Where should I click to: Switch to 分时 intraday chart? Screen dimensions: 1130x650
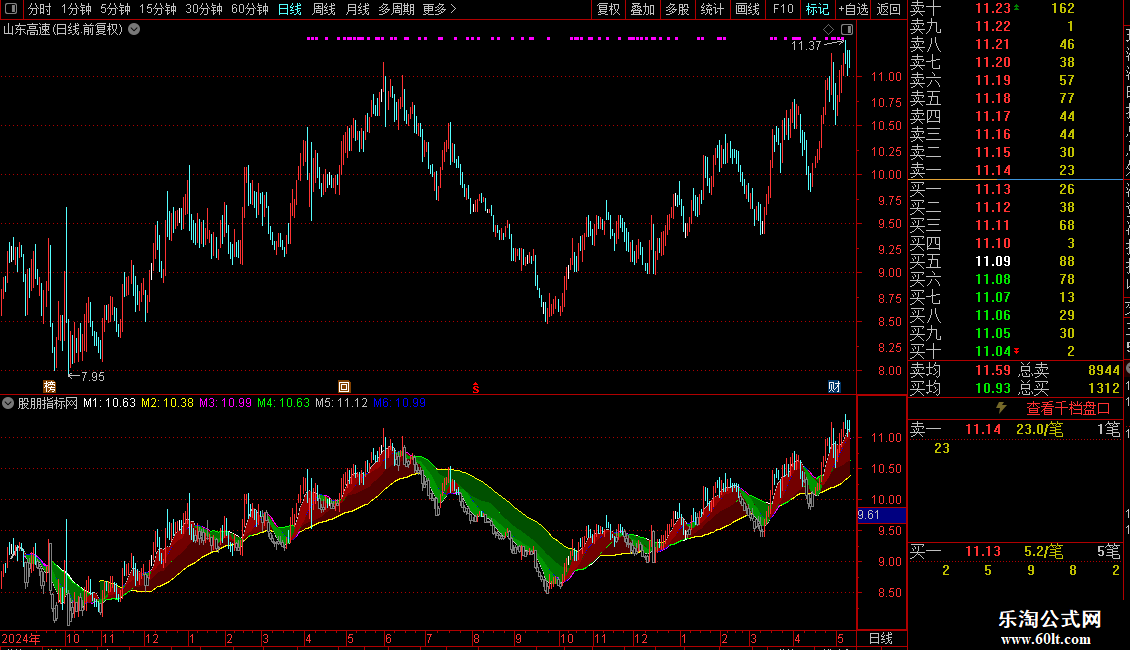tap(40, 9)
